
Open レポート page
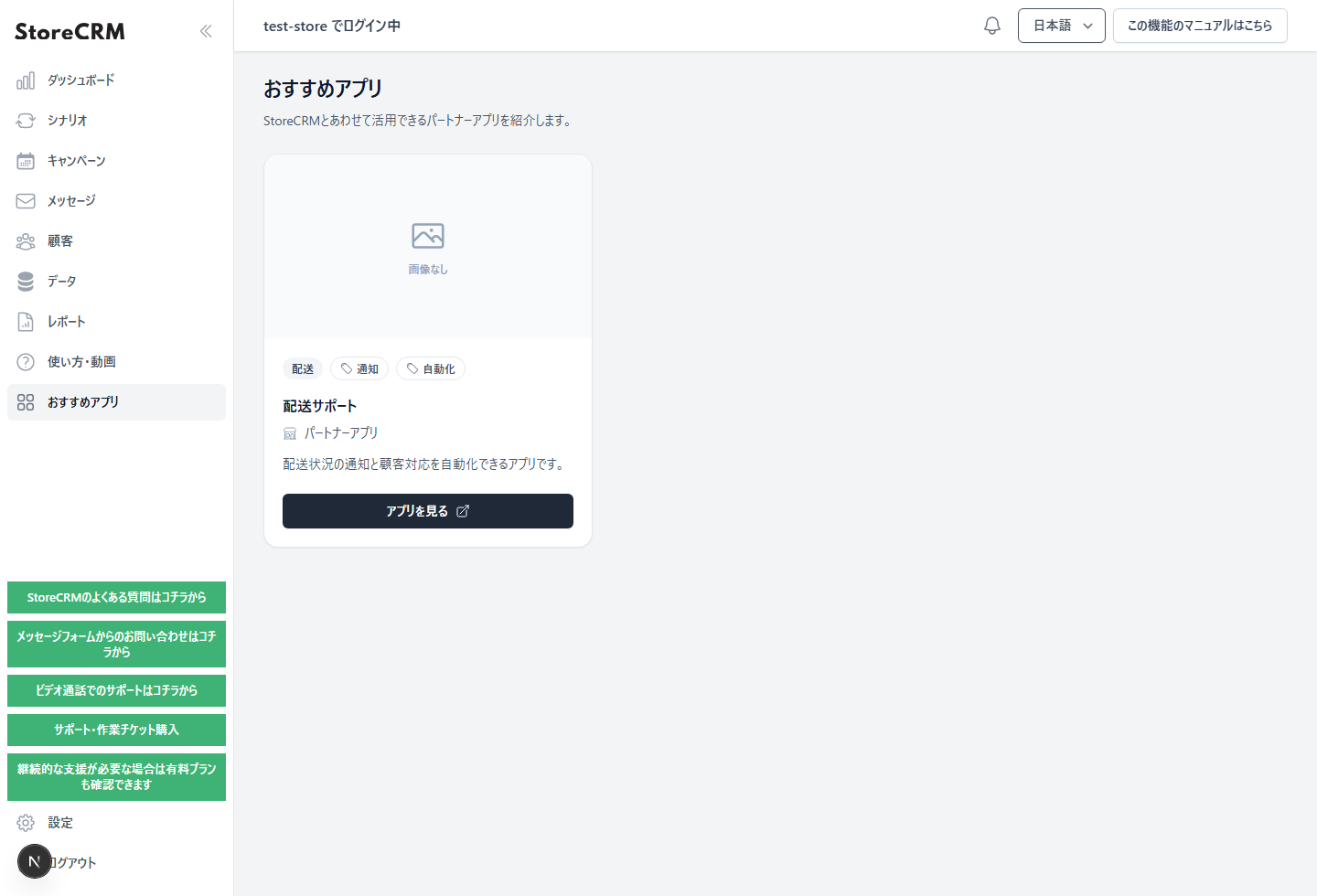(116, 322)
